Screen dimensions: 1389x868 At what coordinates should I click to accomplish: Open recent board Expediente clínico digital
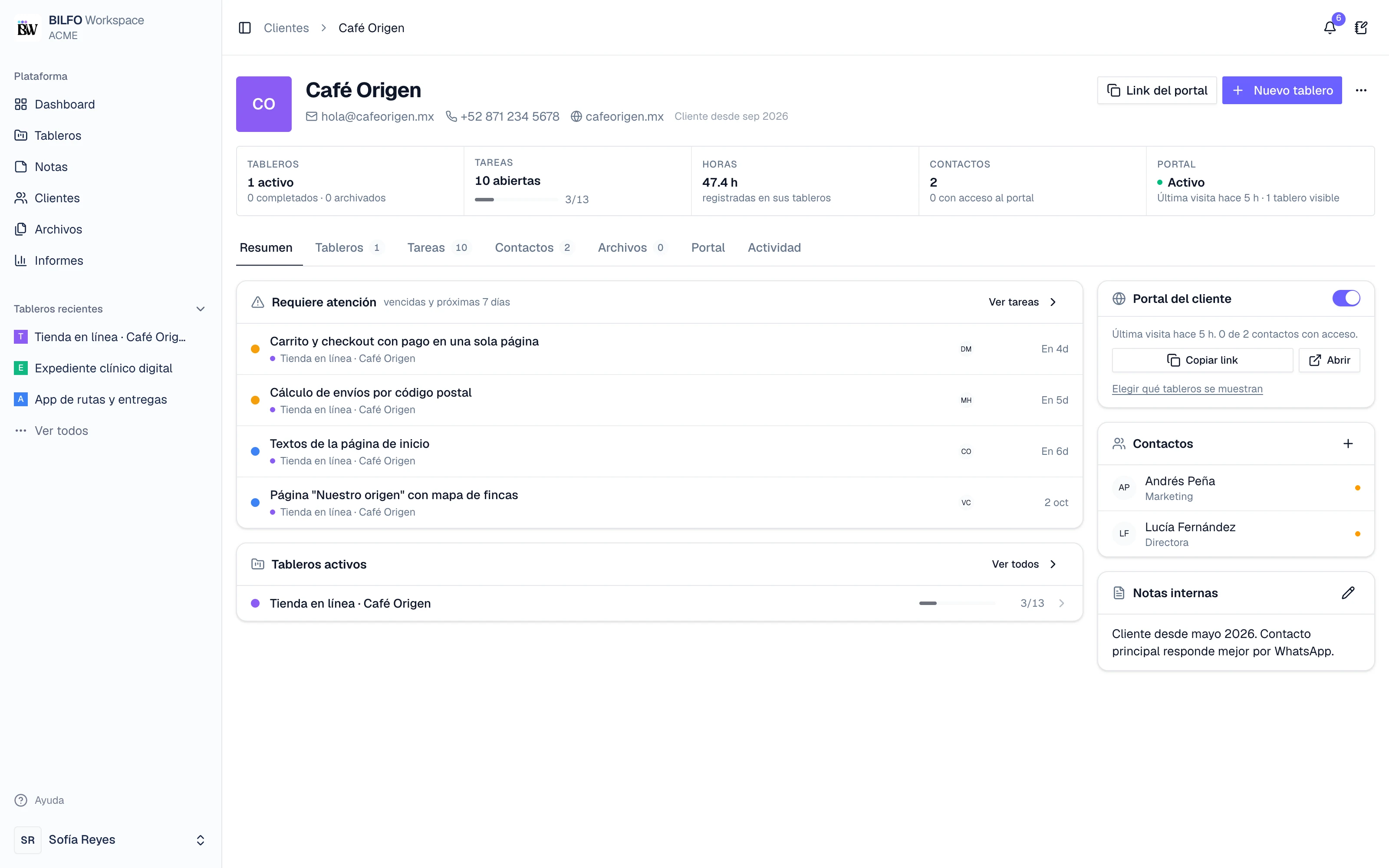click(110, 368)
